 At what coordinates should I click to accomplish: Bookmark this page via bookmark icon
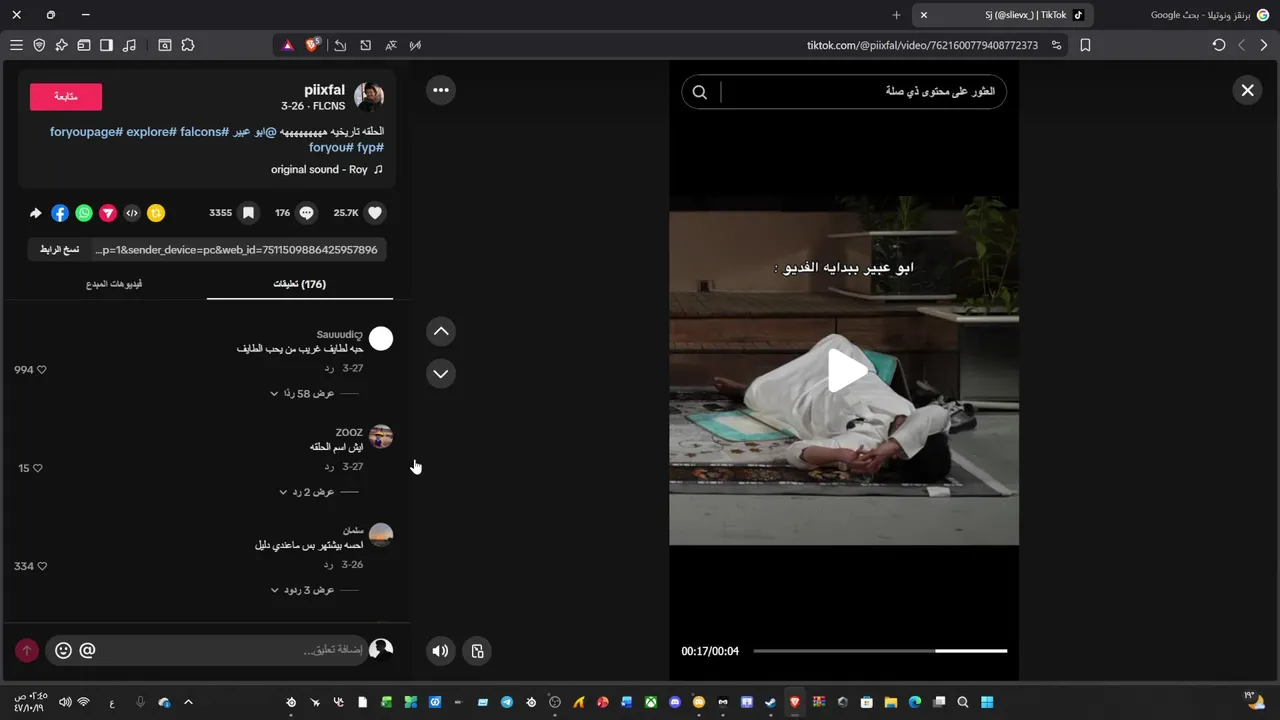1085,45
